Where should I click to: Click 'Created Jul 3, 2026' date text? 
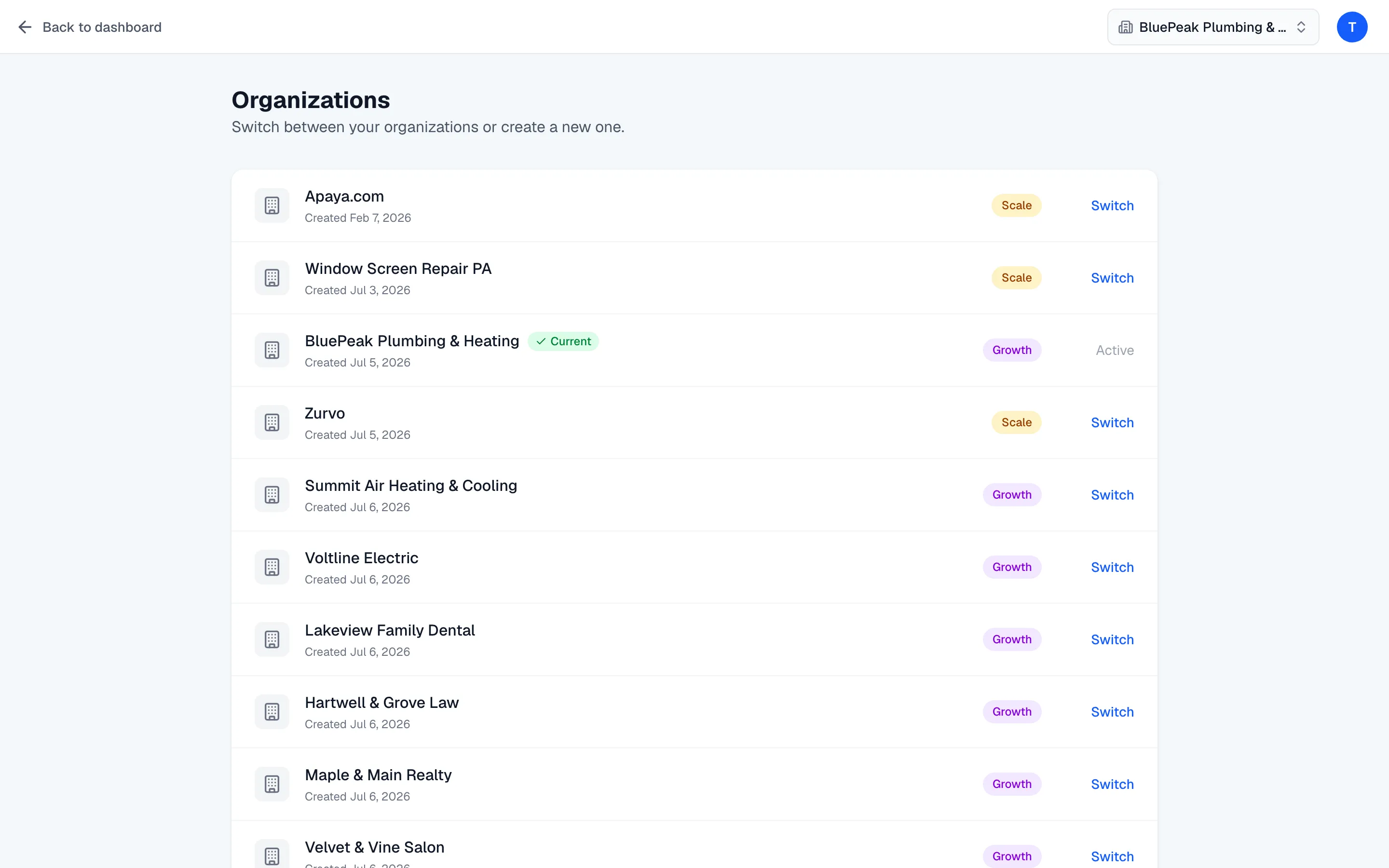click(x=357, y=290)
